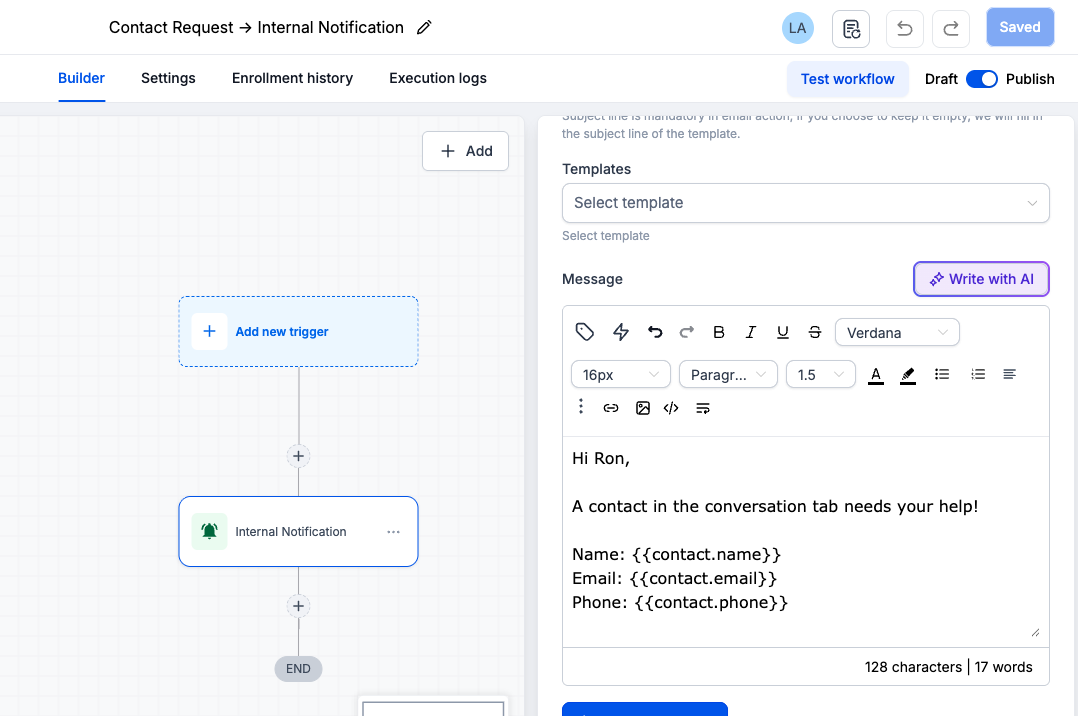Click '128 characters' count
1078x716 pixels.
[x=913, y=667]
